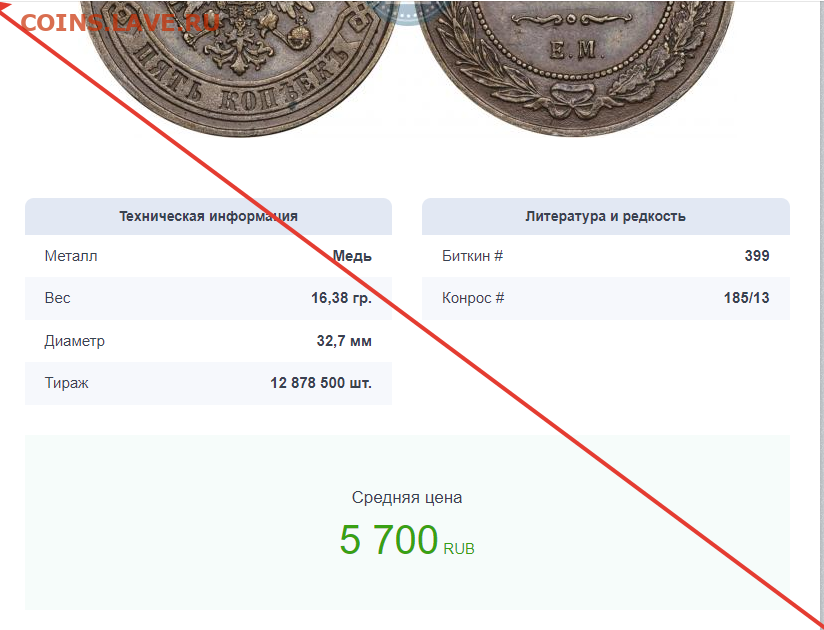The height and width of the screenshot is (630, 824).
Task: Click the Средняя цена heading
Action: (x=407, y=497)
